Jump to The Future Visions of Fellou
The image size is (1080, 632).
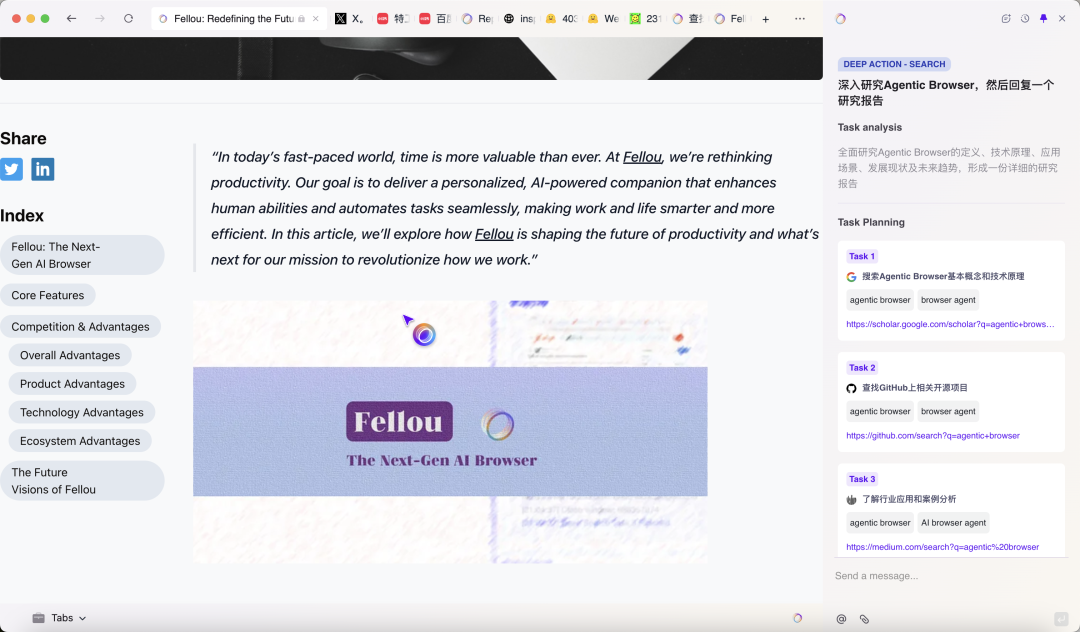point(82,481)
